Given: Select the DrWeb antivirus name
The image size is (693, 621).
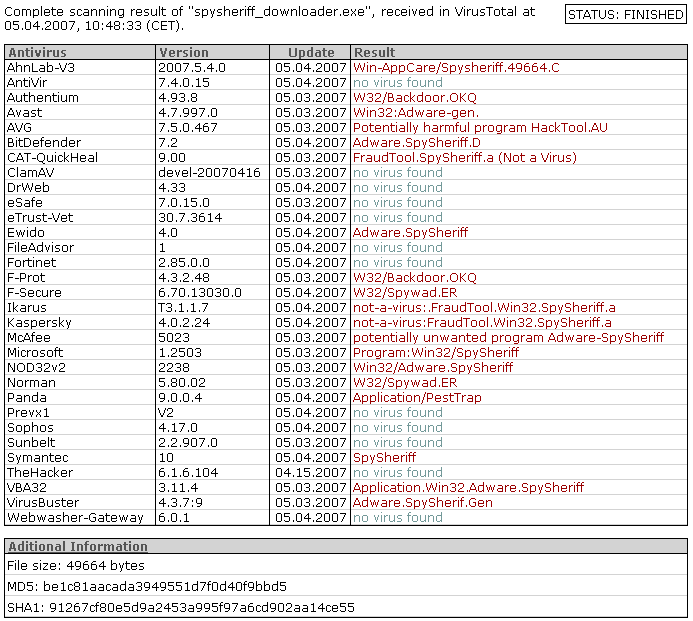Looking at the screenshot, I should pyautogui.click(x=28, y=188).
